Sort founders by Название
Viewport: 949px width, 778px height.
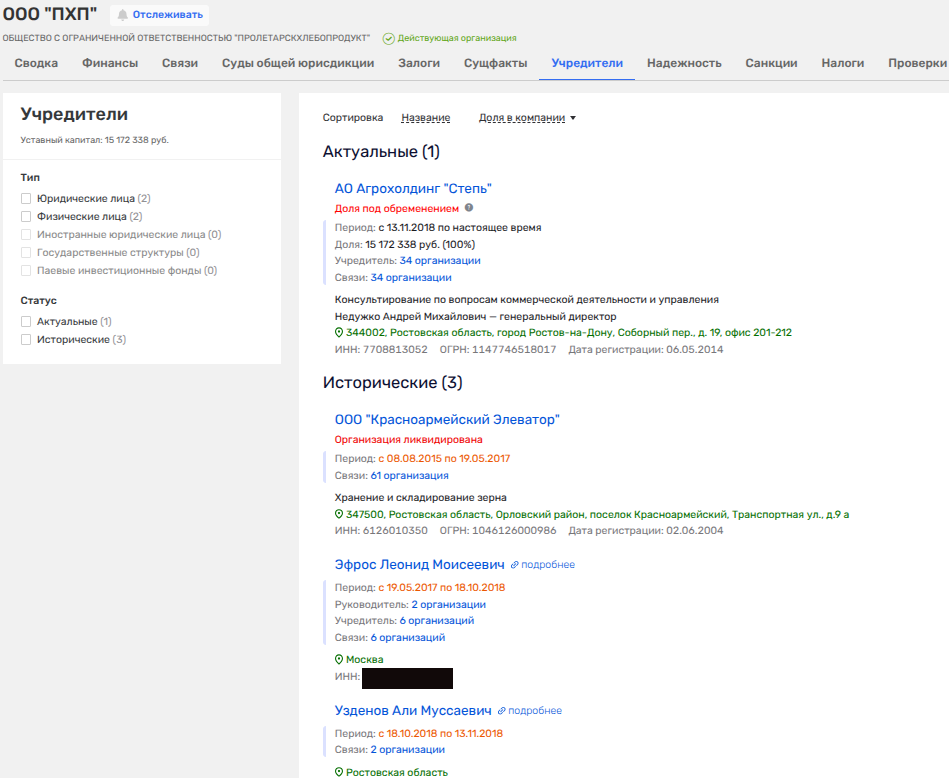(425, 118)
